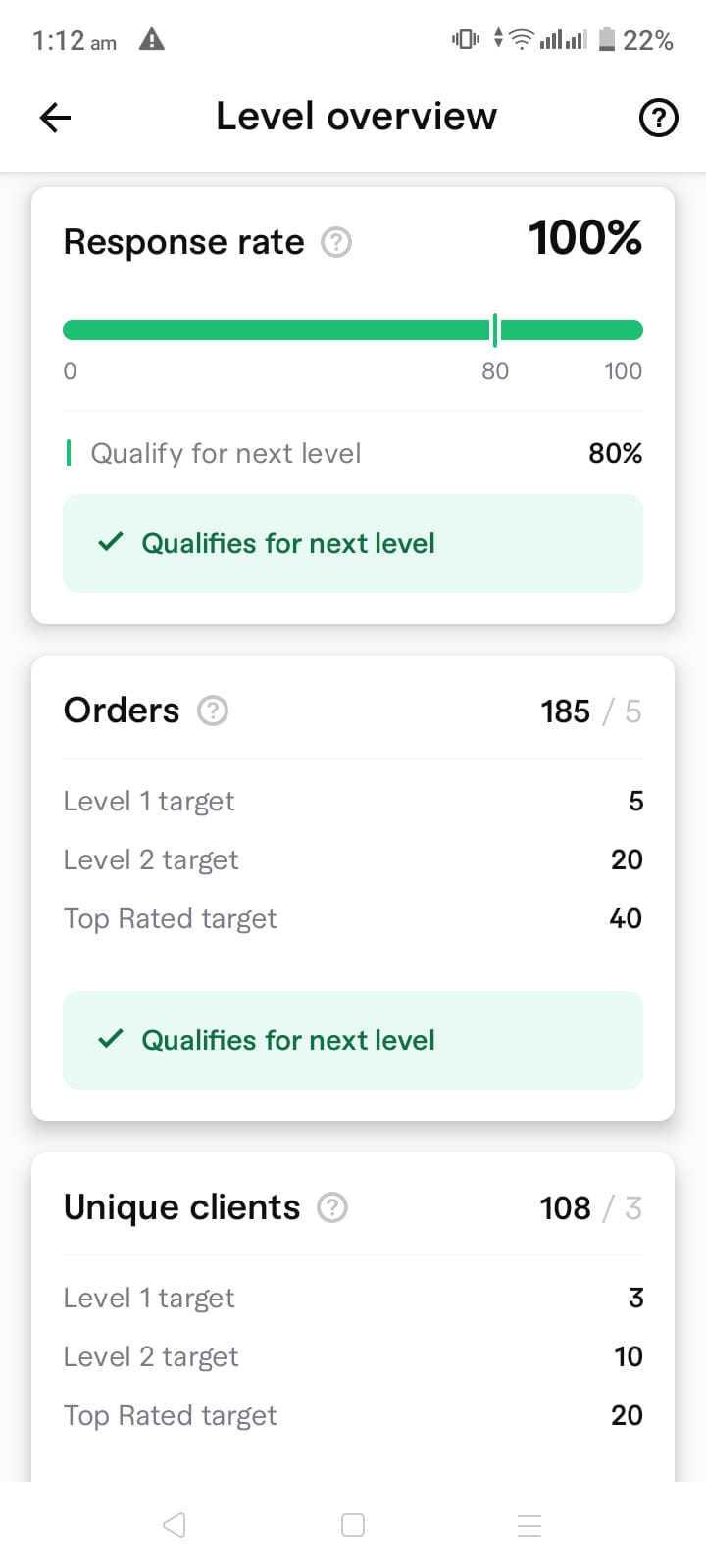This screenshot has height=1568, width=706.
Task: Tap the 185 / 5 orders count
Action: pyautogui.click(x=591, y=711)
